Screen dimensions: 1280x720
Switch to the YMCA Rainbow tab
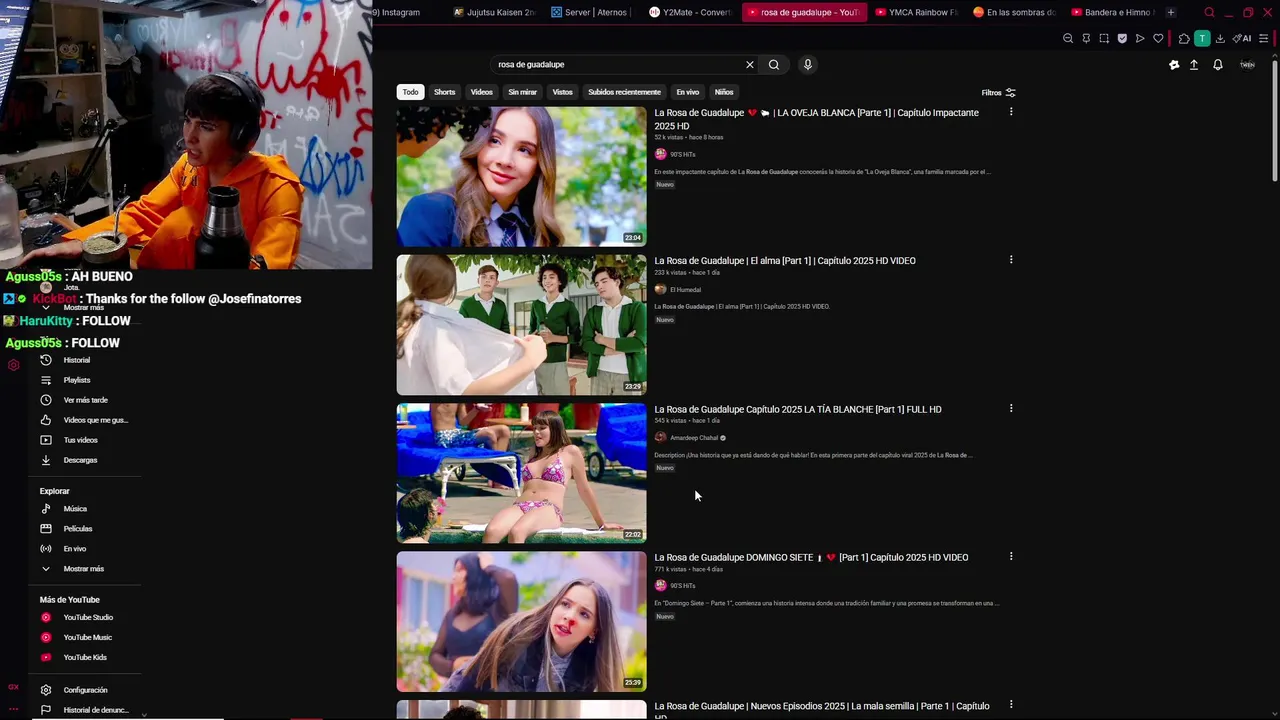pos(916,13)
